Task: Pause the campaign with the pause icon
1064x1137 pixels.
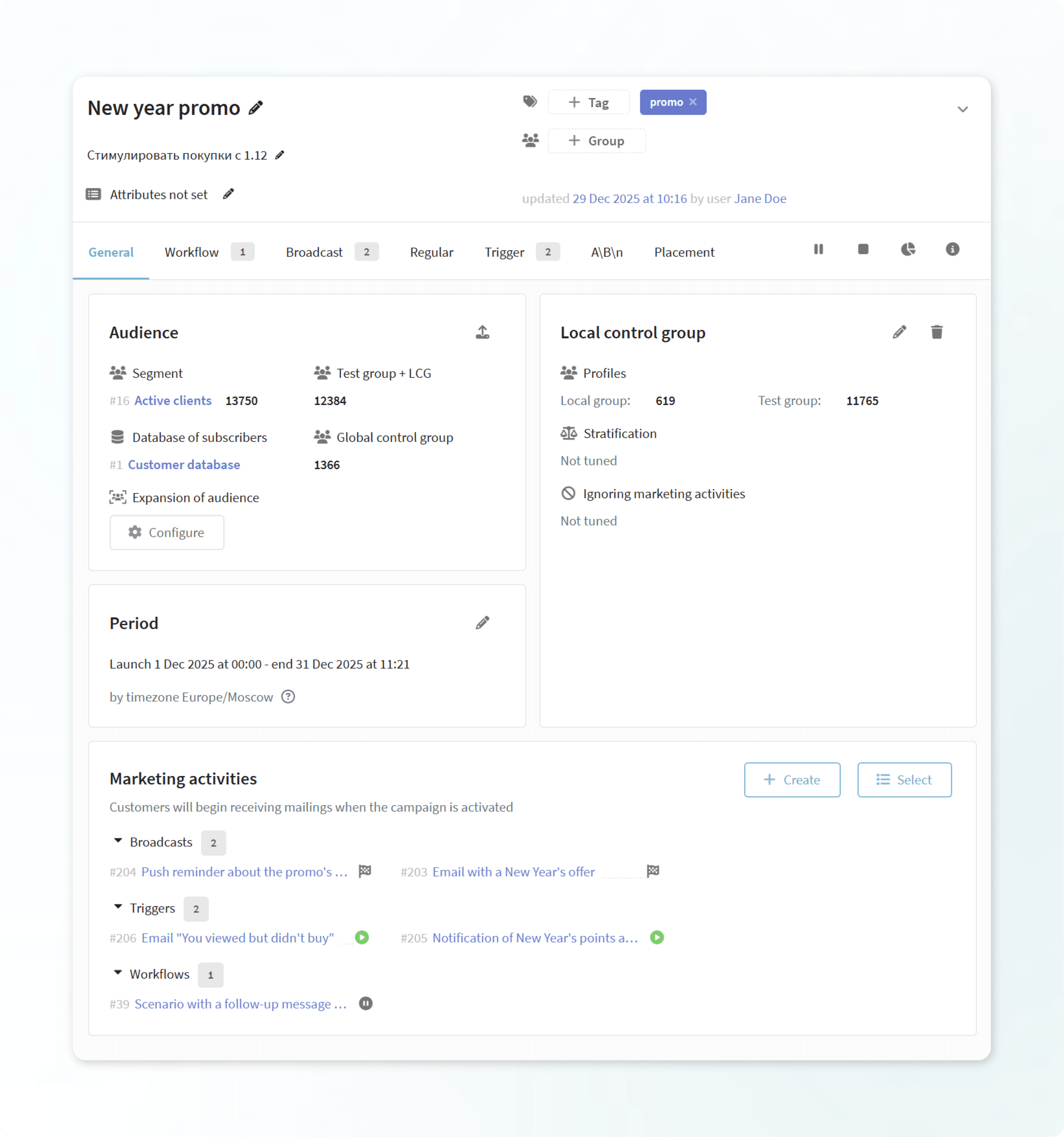Action: pyautogui.click(x=818, y=250)
